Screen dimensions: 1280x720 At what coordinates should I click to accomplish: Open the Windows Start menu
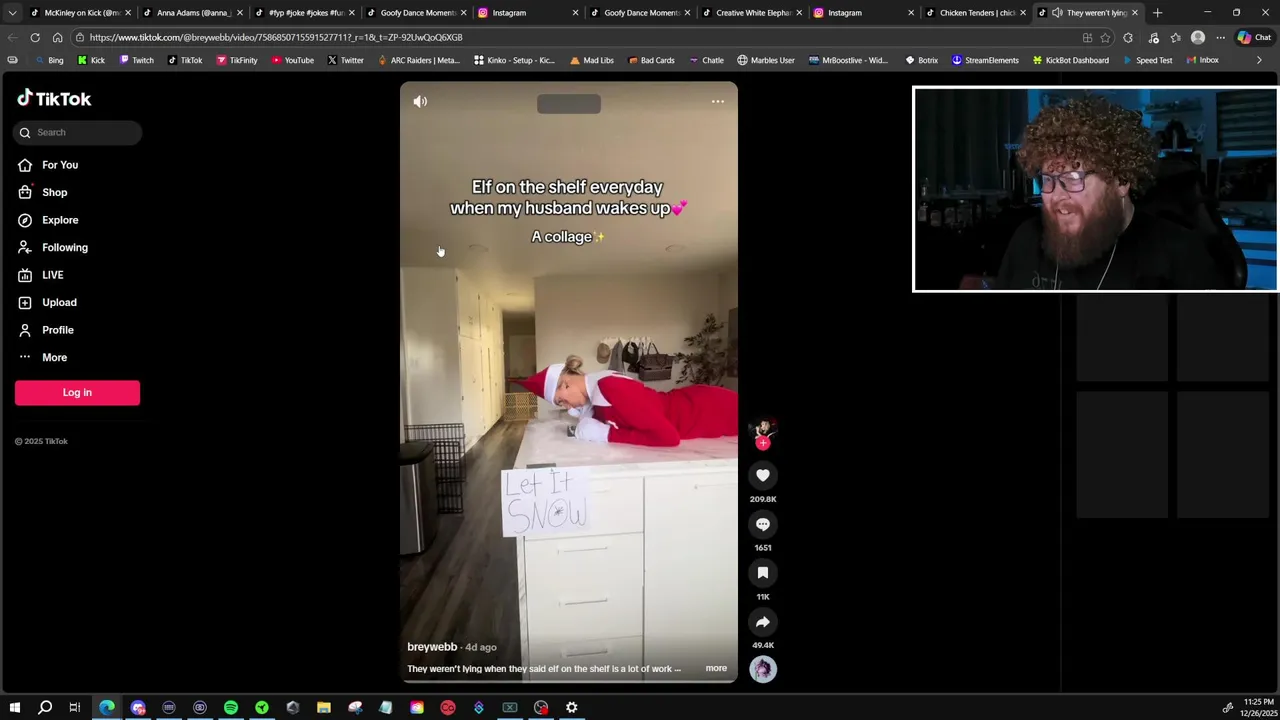click(14, 707)
